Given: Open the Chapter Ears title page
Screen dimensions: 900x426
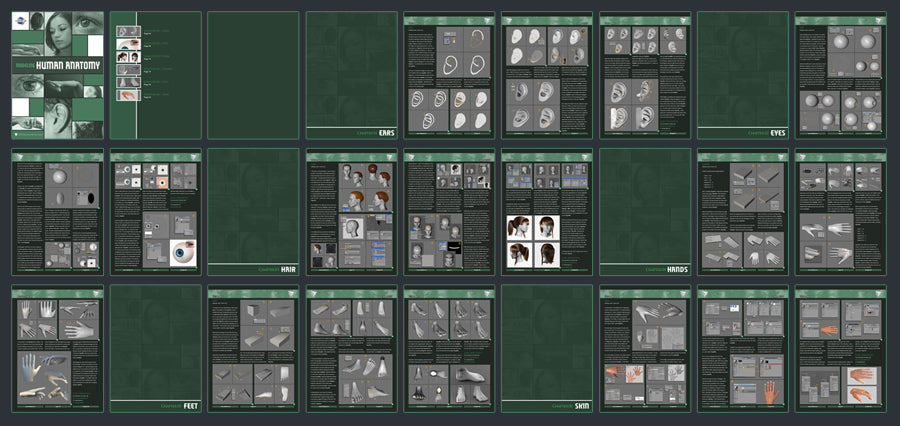Looking at the screenshot, I should 351,75.
